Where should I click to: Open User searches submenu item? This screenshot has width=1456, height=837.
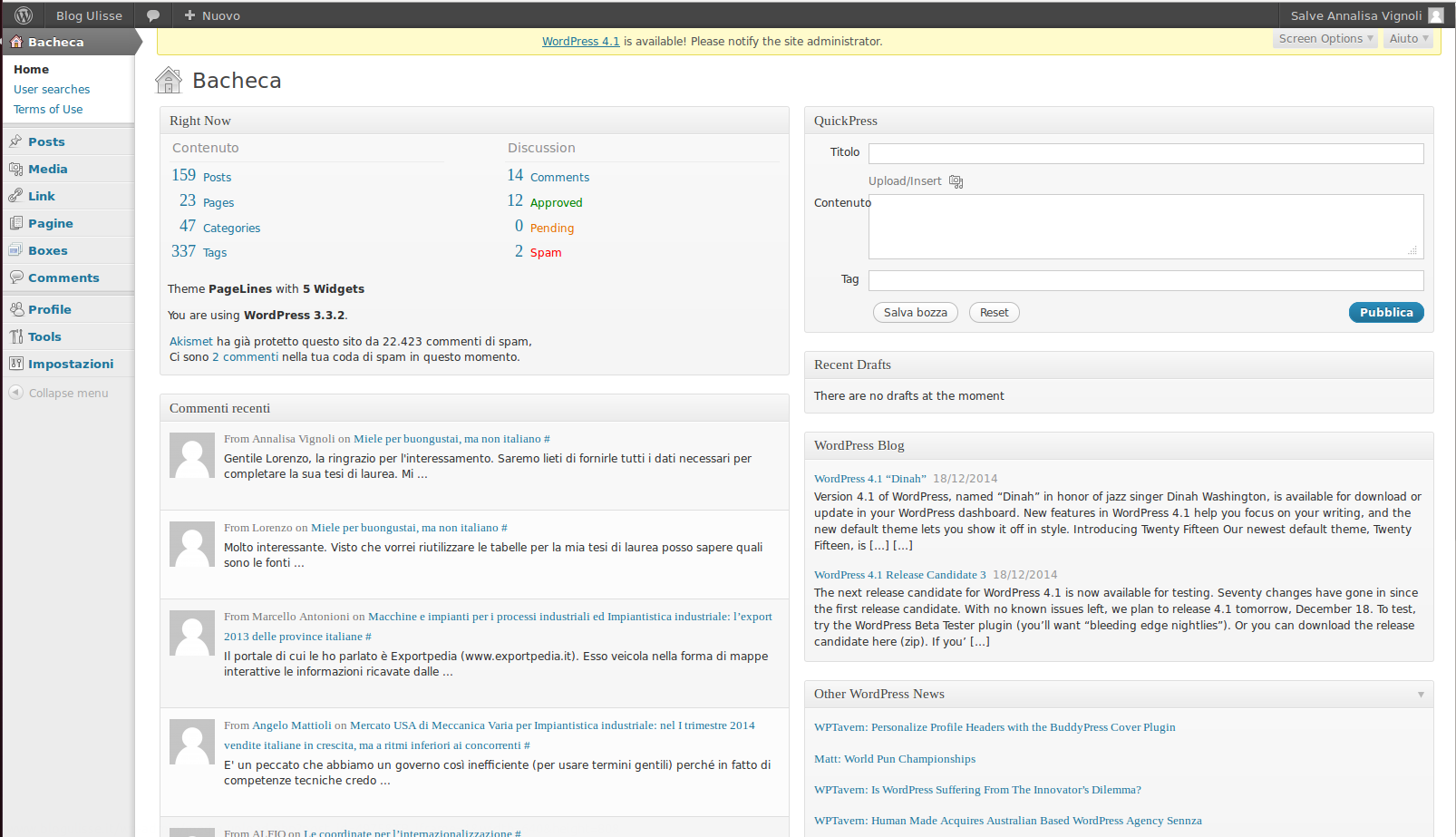click(52, 89)
